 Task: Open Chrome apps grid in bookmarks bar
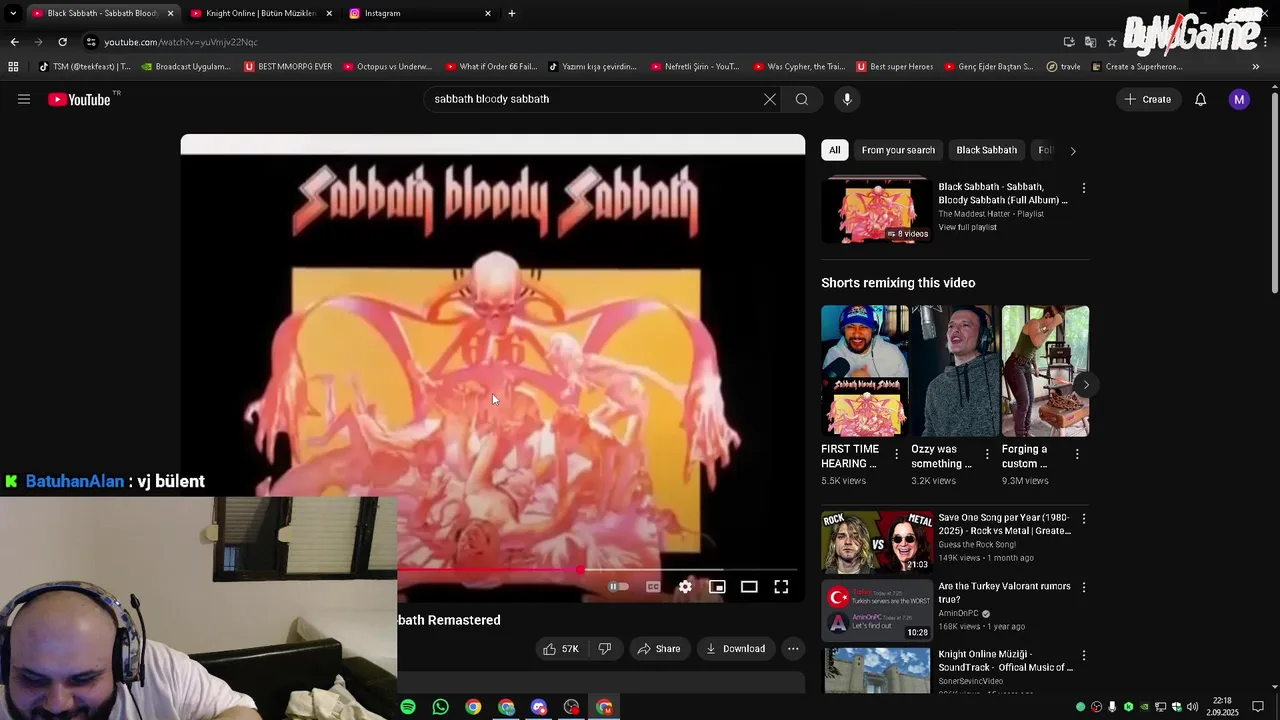pos(13,67)
